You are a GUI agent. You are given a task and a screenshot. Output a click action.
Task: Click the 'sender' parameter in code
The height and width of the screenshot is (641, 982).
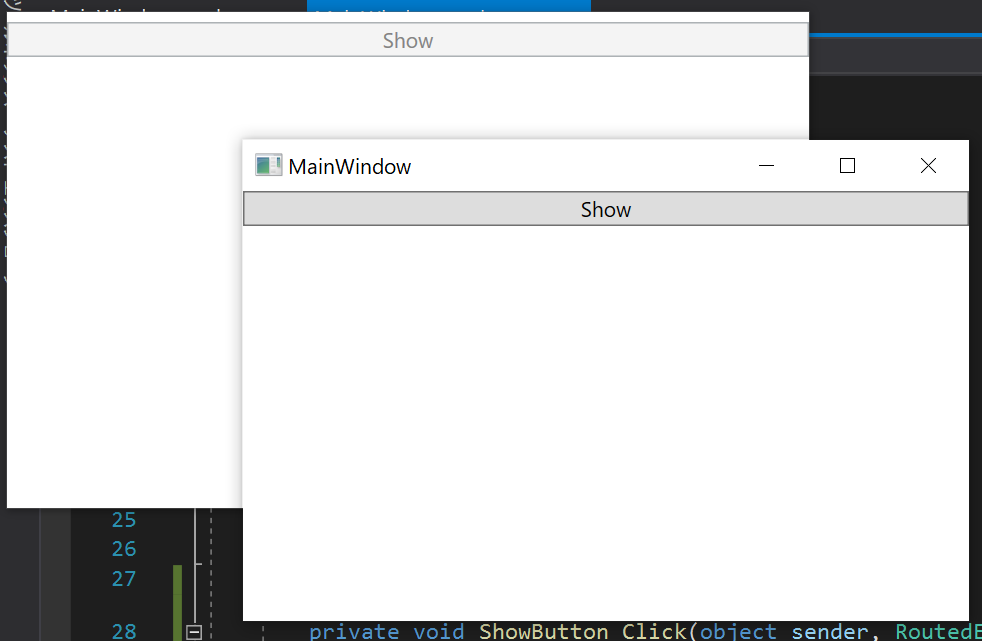(x=829, y=632)
